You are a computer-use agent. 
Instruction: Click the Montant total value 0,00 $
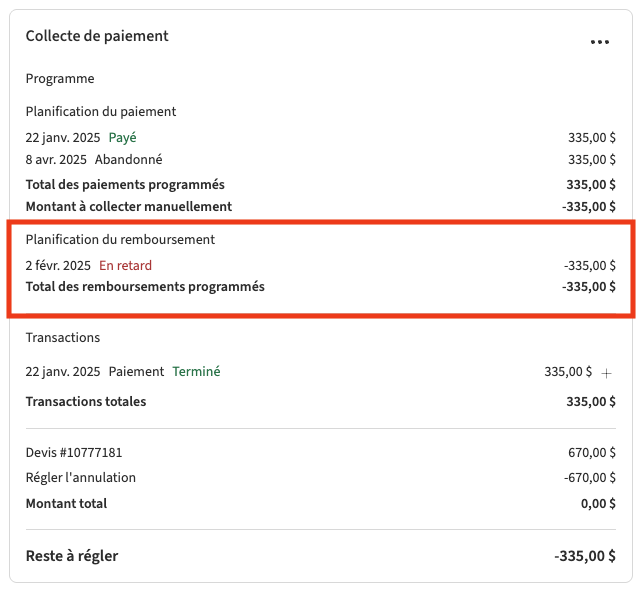coord(598,503)
